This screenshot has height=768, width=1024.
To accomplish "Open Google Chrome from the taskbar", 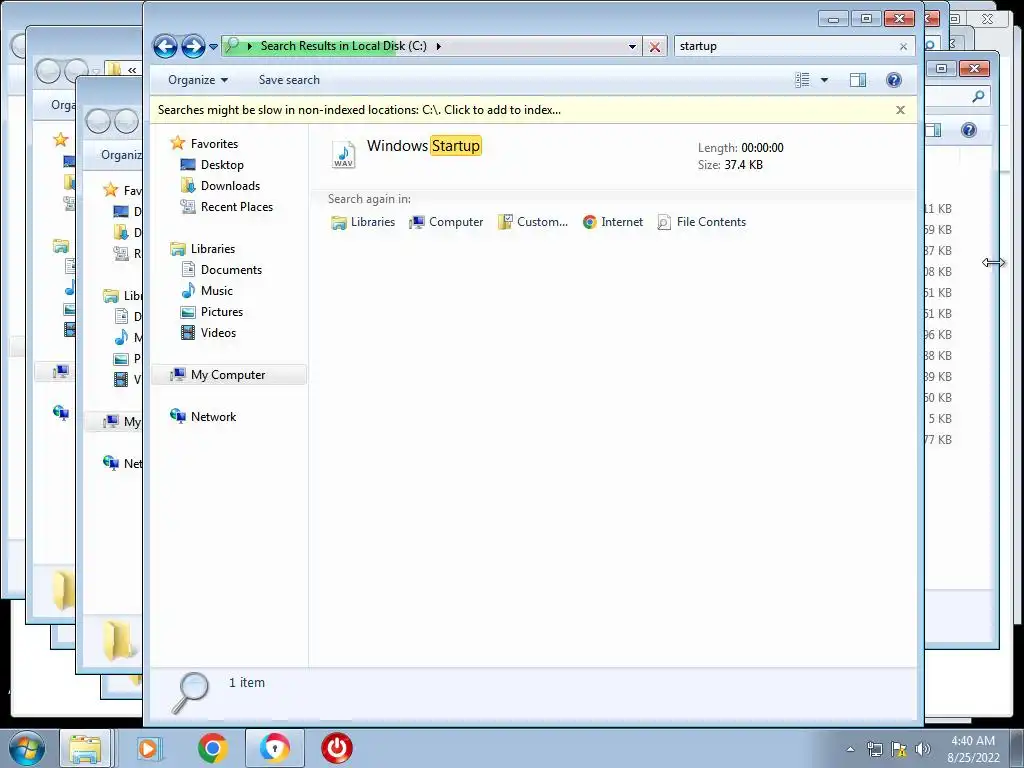I will (212, 748).
